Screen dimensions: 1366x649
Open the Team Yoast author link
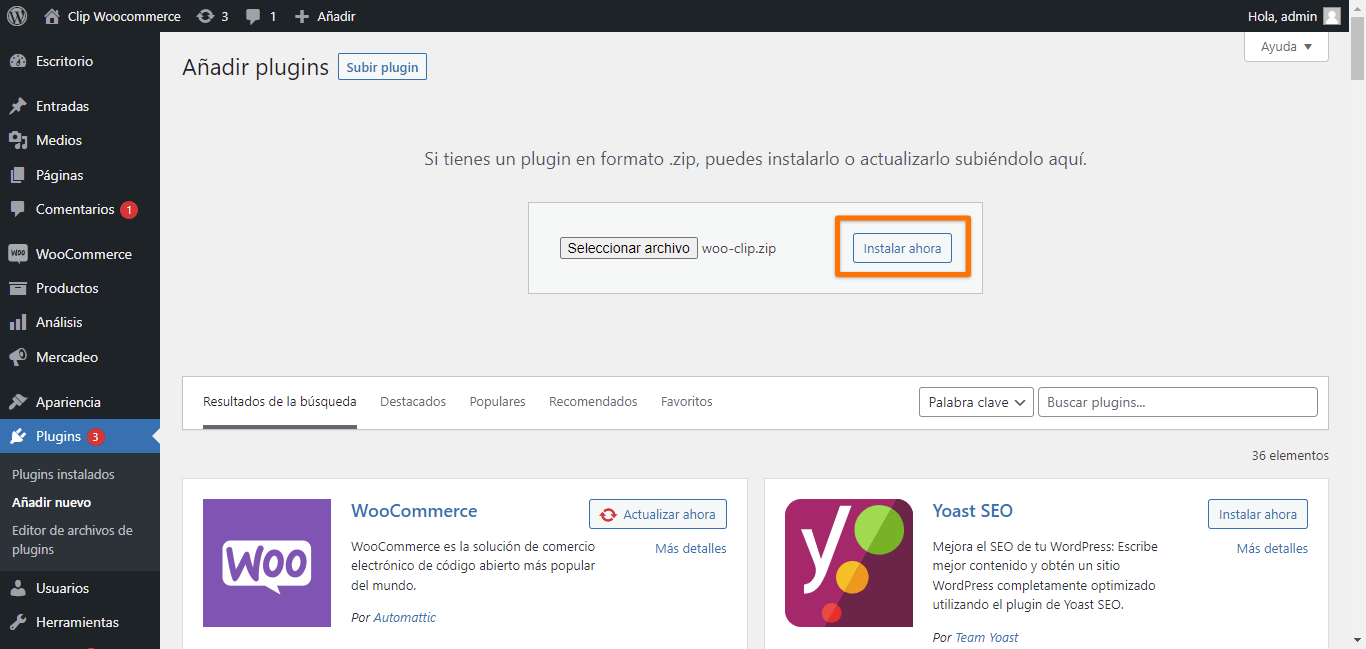click(987, 637)
